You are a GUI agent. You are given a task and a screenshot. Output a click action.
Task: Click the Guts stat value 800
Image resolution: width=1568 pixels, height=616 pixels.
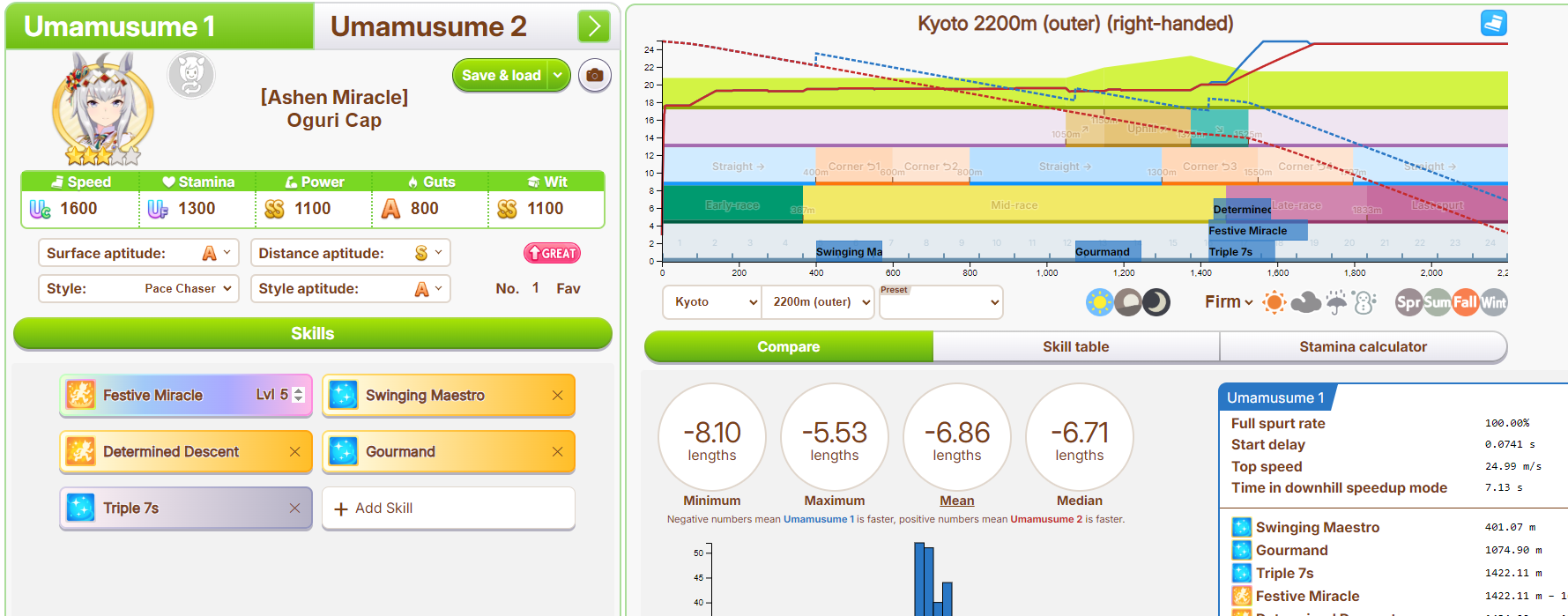pos(425,209)
